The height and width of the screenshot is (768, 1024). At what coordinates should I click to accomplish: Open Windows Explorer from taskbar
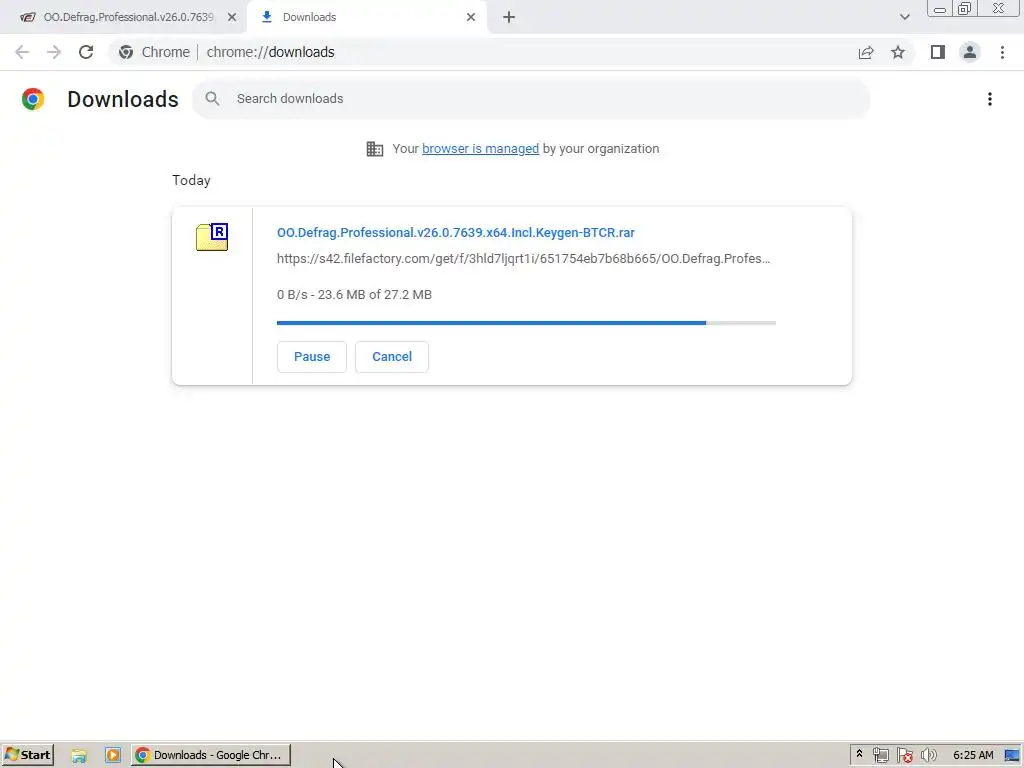click(79, 756)
